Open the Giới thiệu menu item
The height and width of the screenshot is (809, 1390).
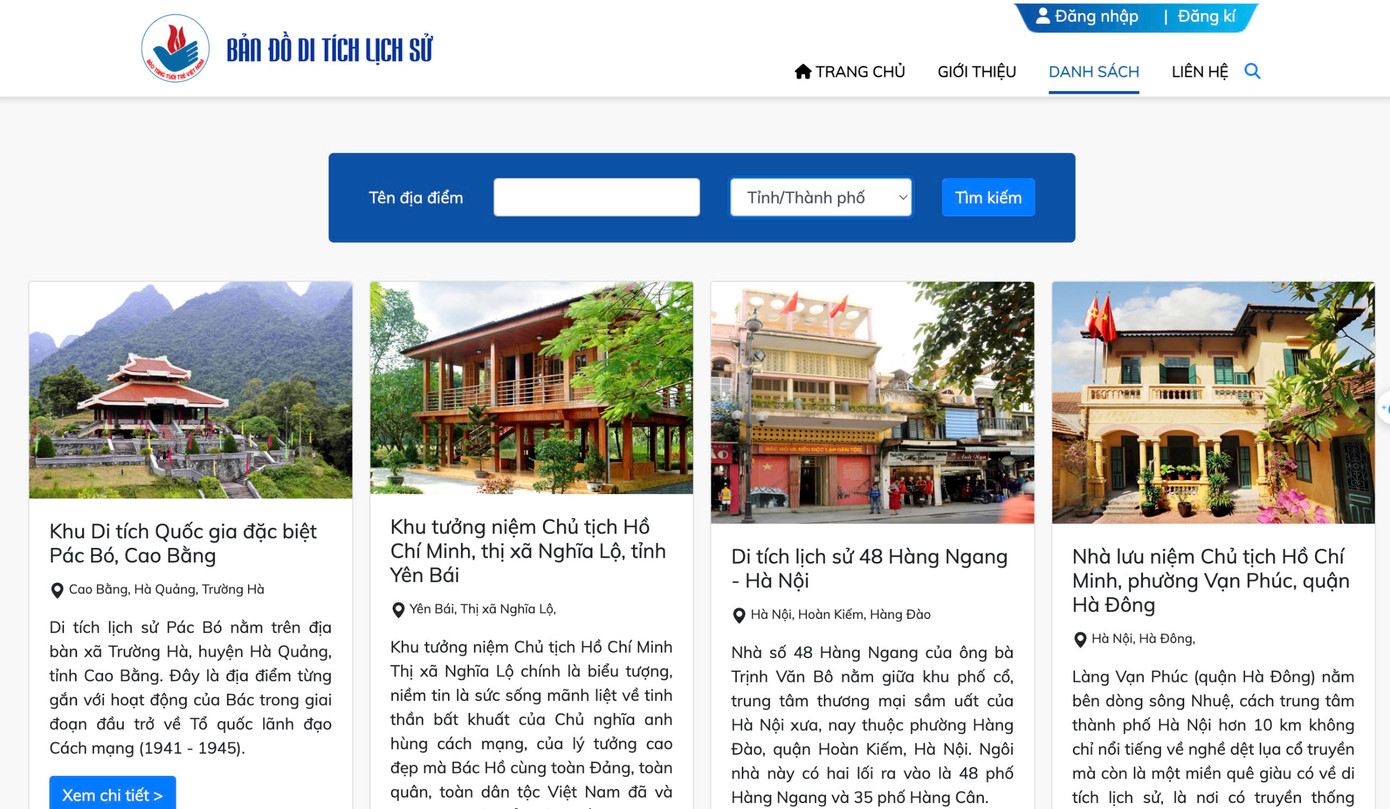coord(977,71)
